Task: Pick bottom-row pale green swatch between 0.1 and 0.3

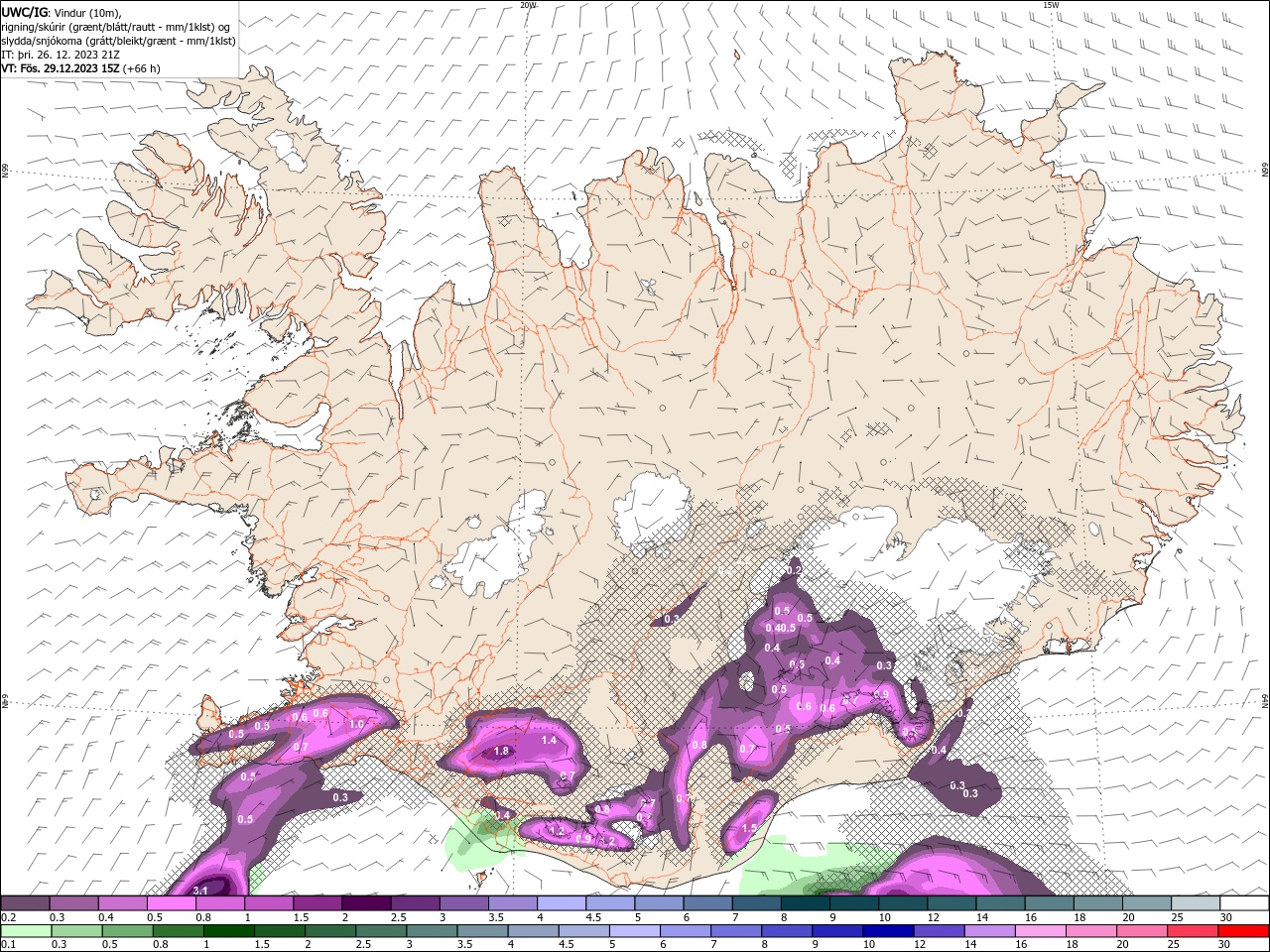Action: 26,931
